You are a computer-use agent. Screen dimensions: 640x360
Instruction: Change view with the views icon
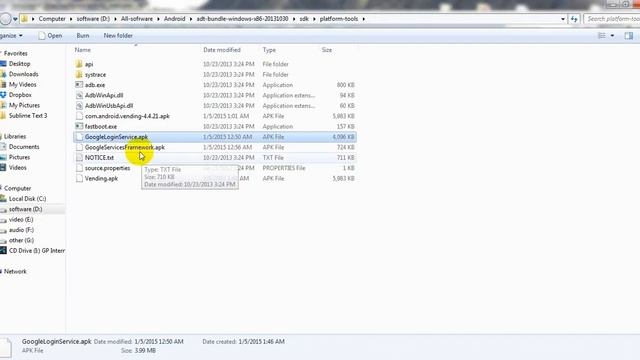pos(602,36)
